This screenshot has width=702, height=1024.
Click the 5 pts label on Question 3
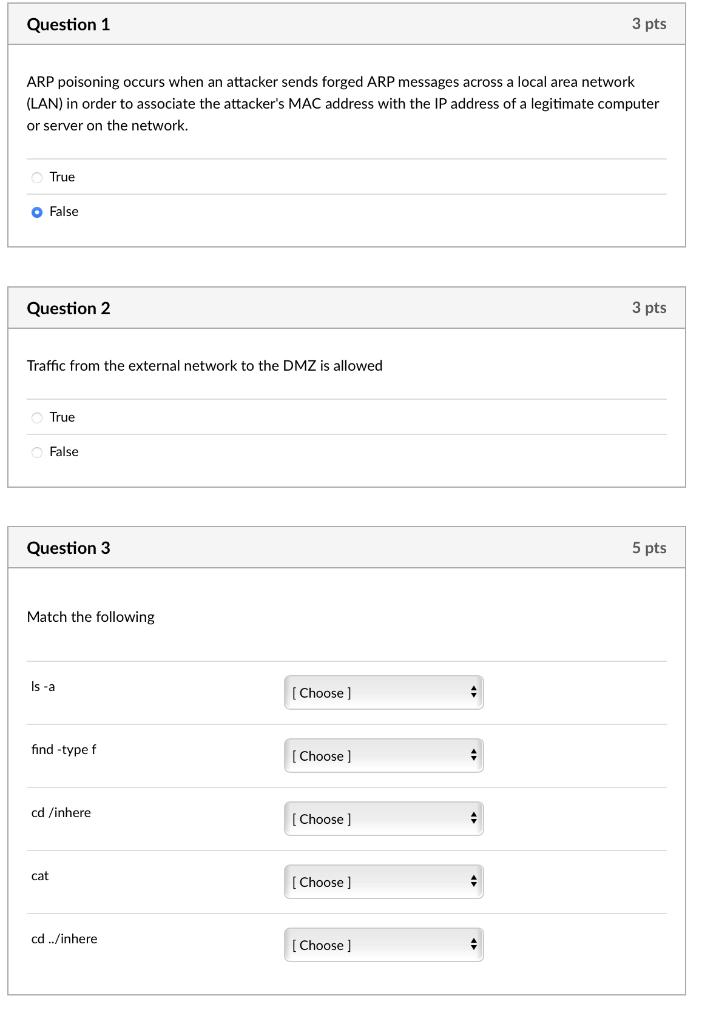648,548
